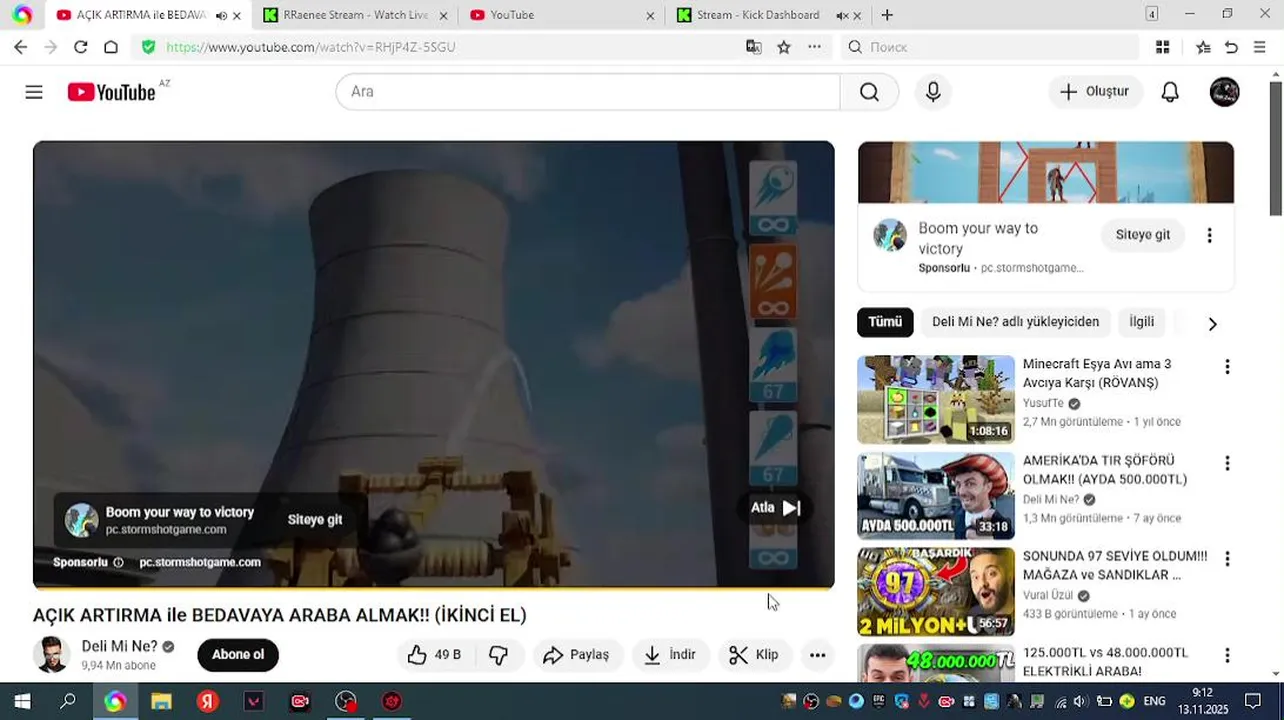Click the browser Поиск search field

[990, 47]
